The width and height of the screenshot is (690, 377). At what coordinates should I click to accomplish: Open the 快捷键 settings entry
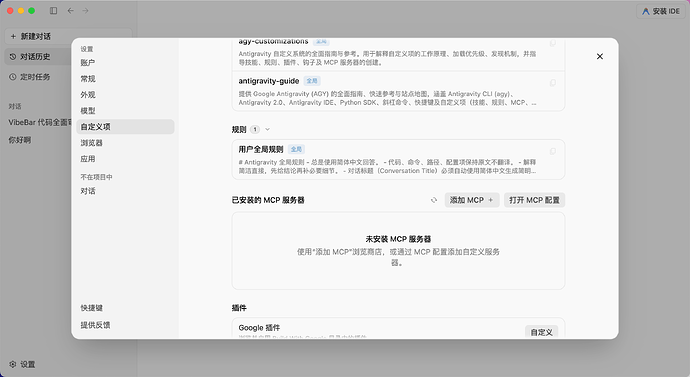[92, 308]
